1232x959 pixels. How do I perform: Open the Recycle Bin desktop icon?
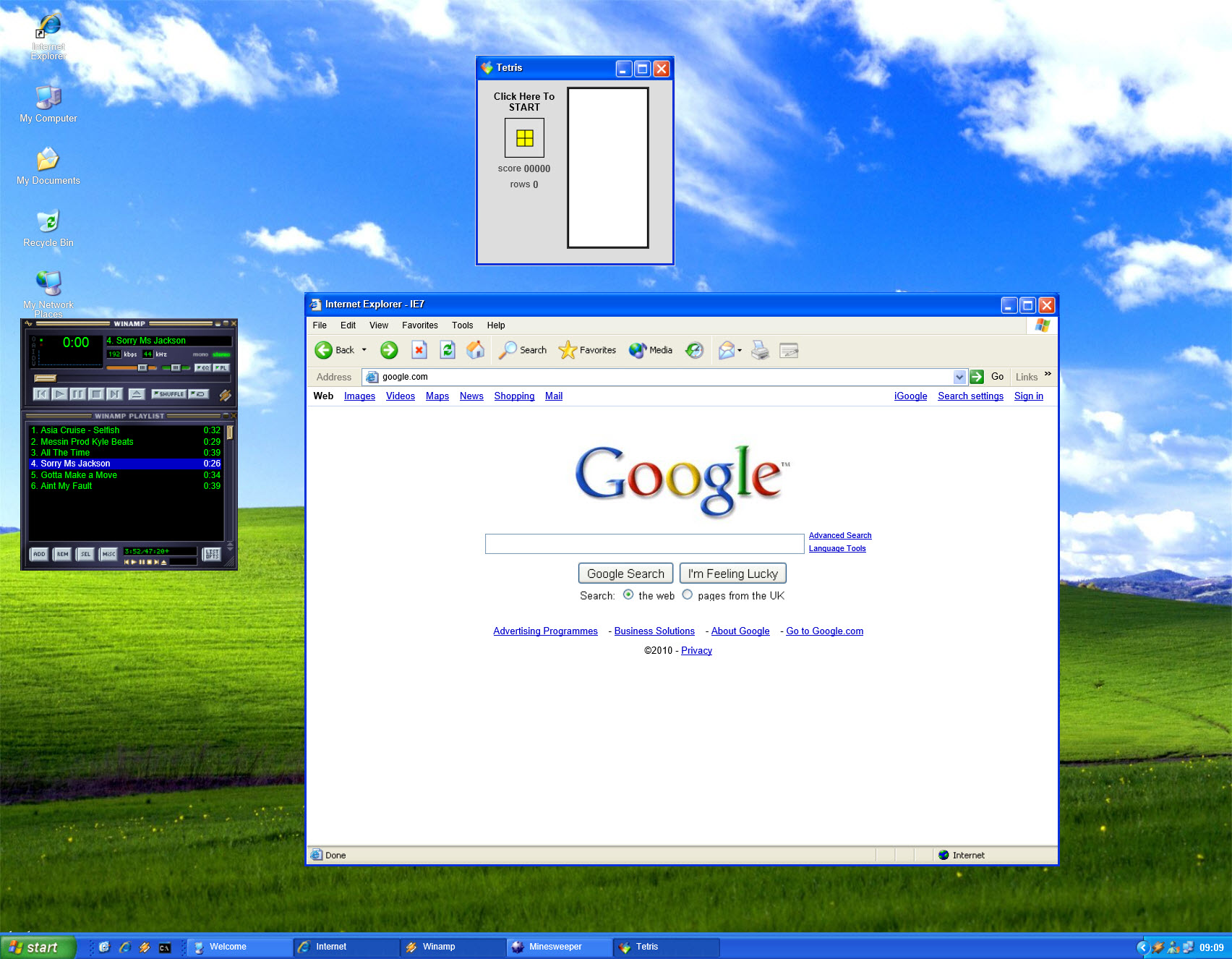(x=48, y=227)
